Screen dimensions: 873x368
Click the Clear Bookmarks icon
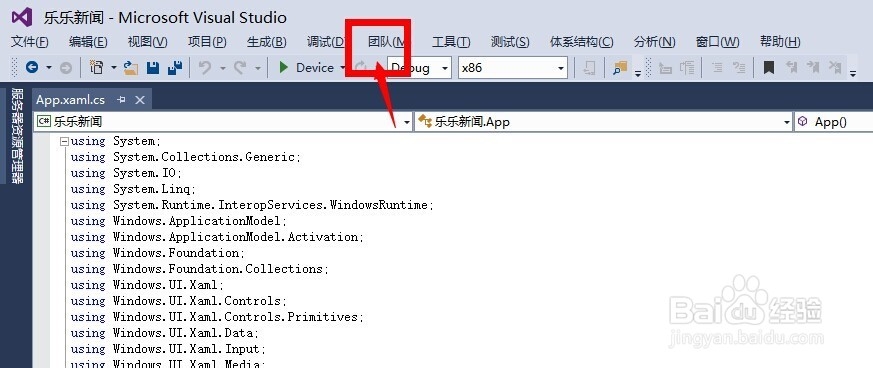(x=835, y=68)
